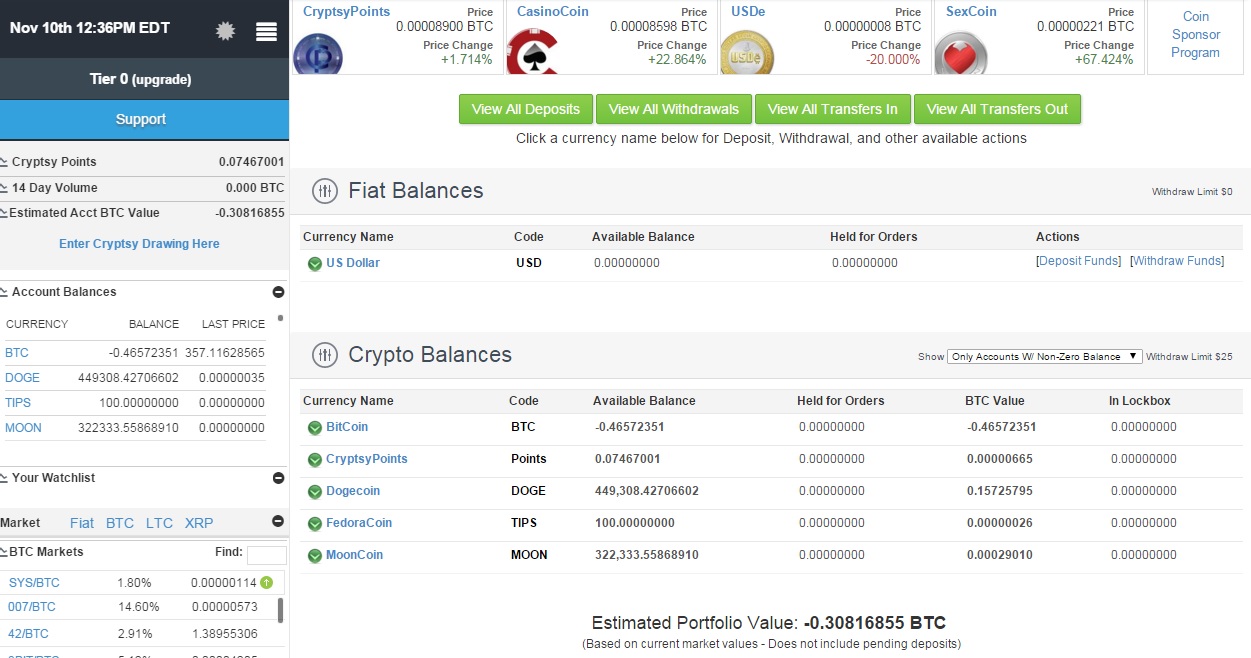The height and width of the screenshot is (658, 1251).
Task: Open FedoraCoin currency name link
Action: [359, 523]
